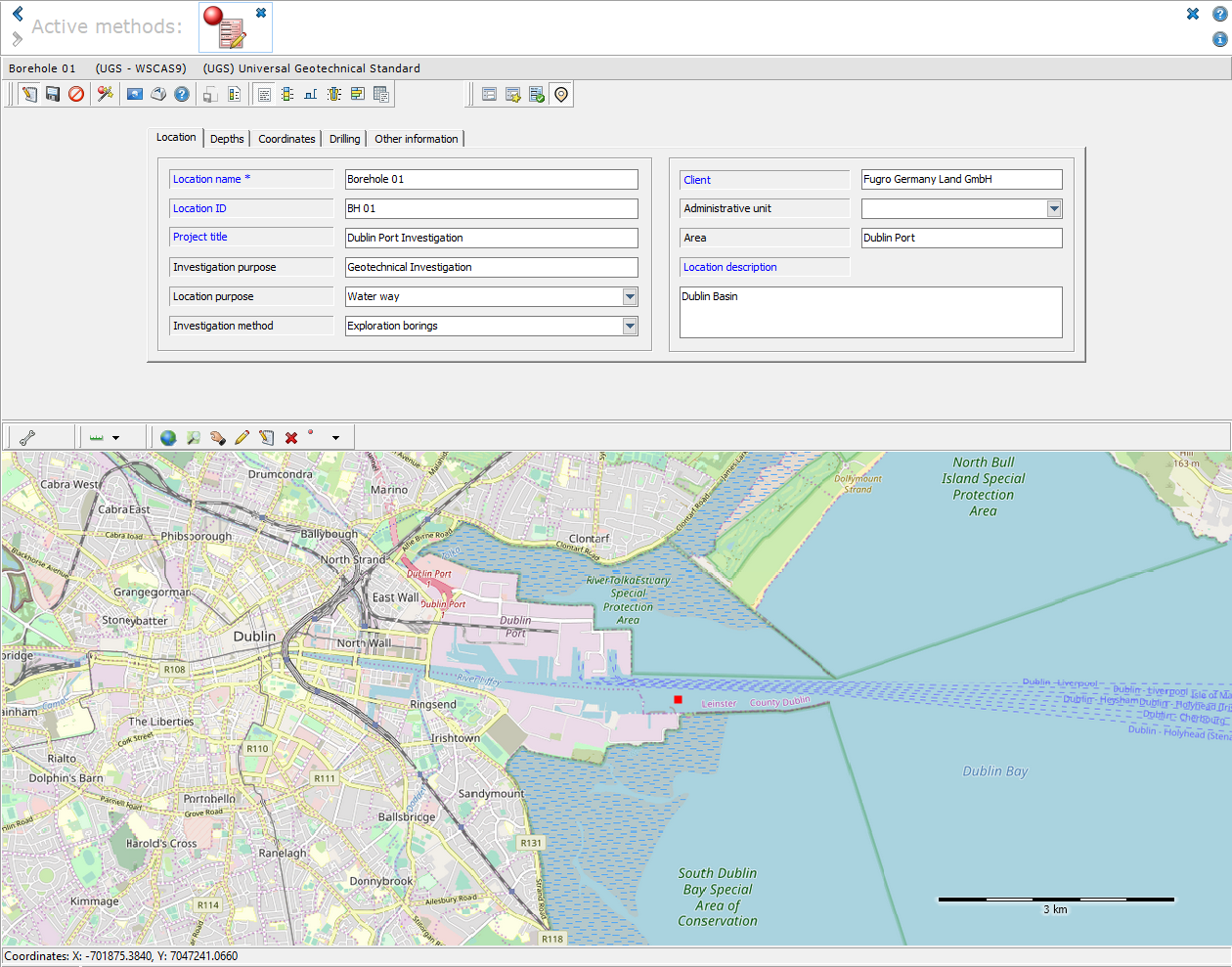This screenshot has width=1232, height=967.
Task: Open the magic wand wizard tool
Action: point(106,94)
